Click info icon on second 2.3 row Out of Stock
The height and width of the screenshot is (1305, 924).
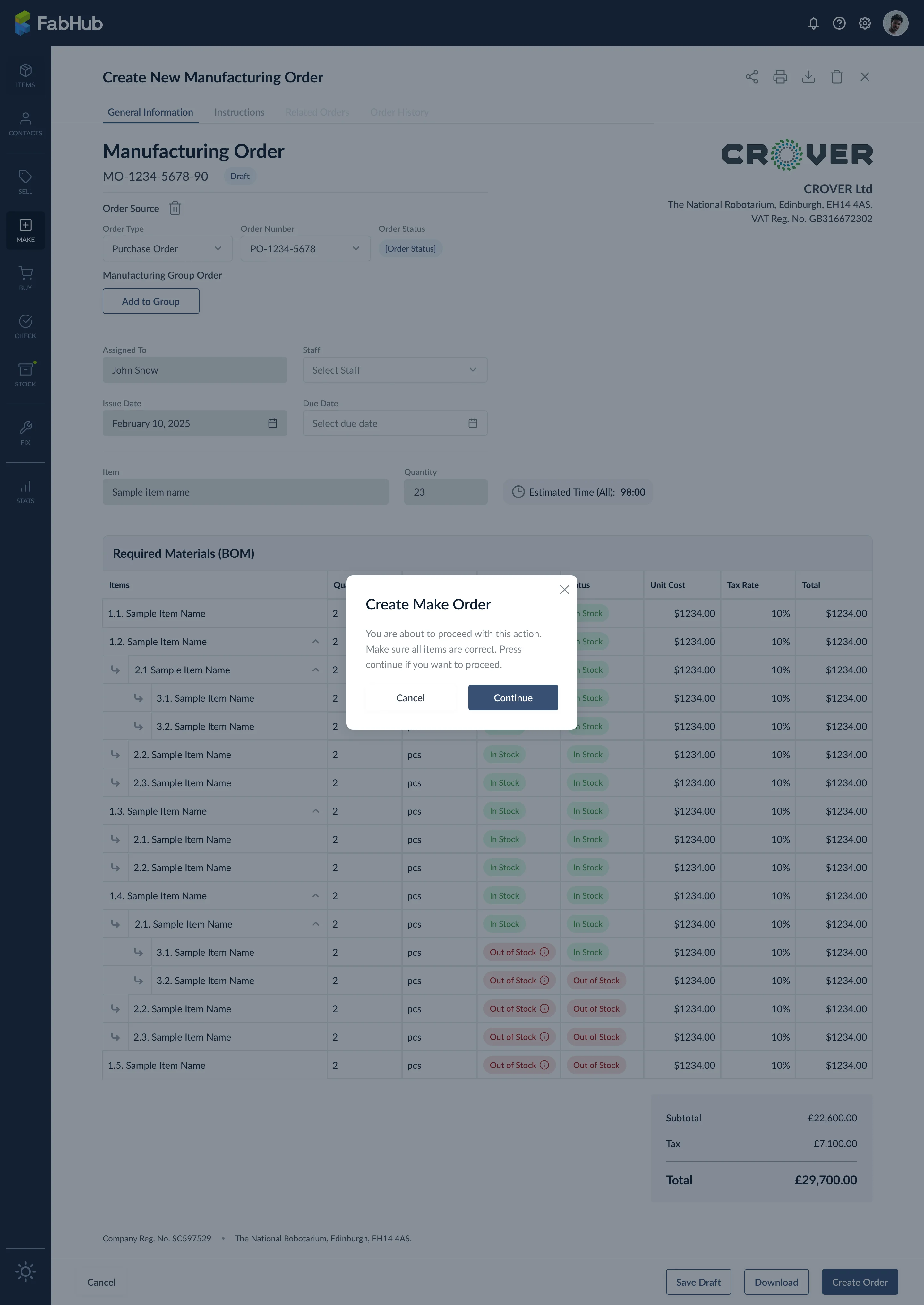544,1037
